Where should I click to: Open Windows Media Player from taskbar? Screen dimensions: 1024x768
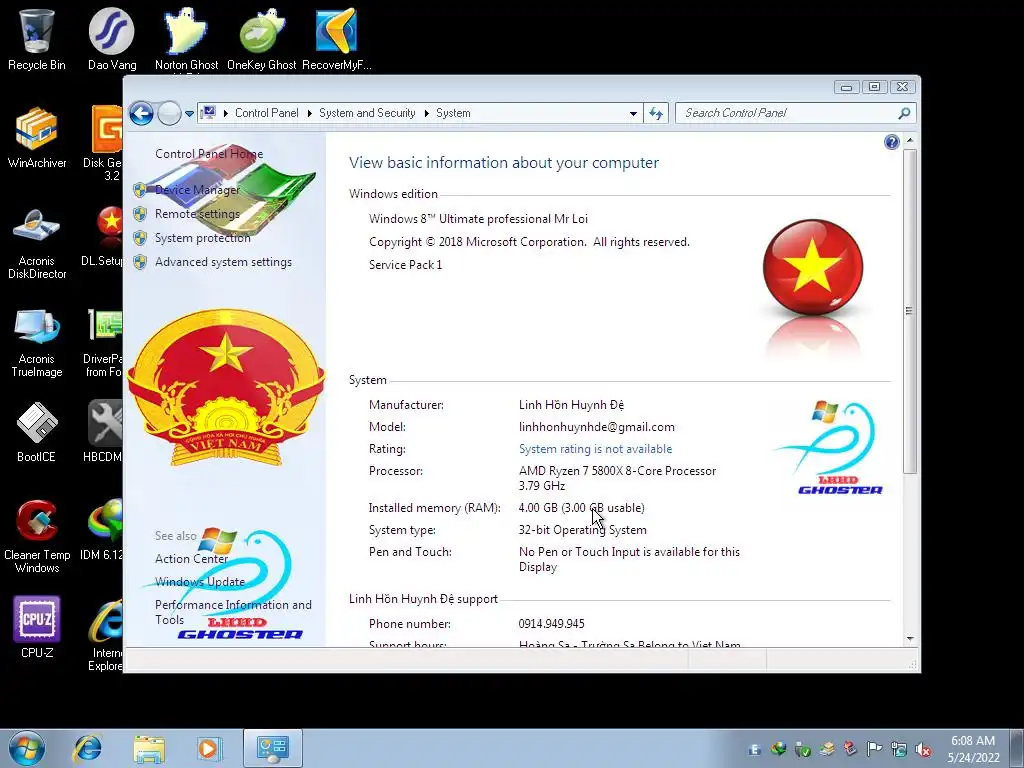click(x=209, y=748)
